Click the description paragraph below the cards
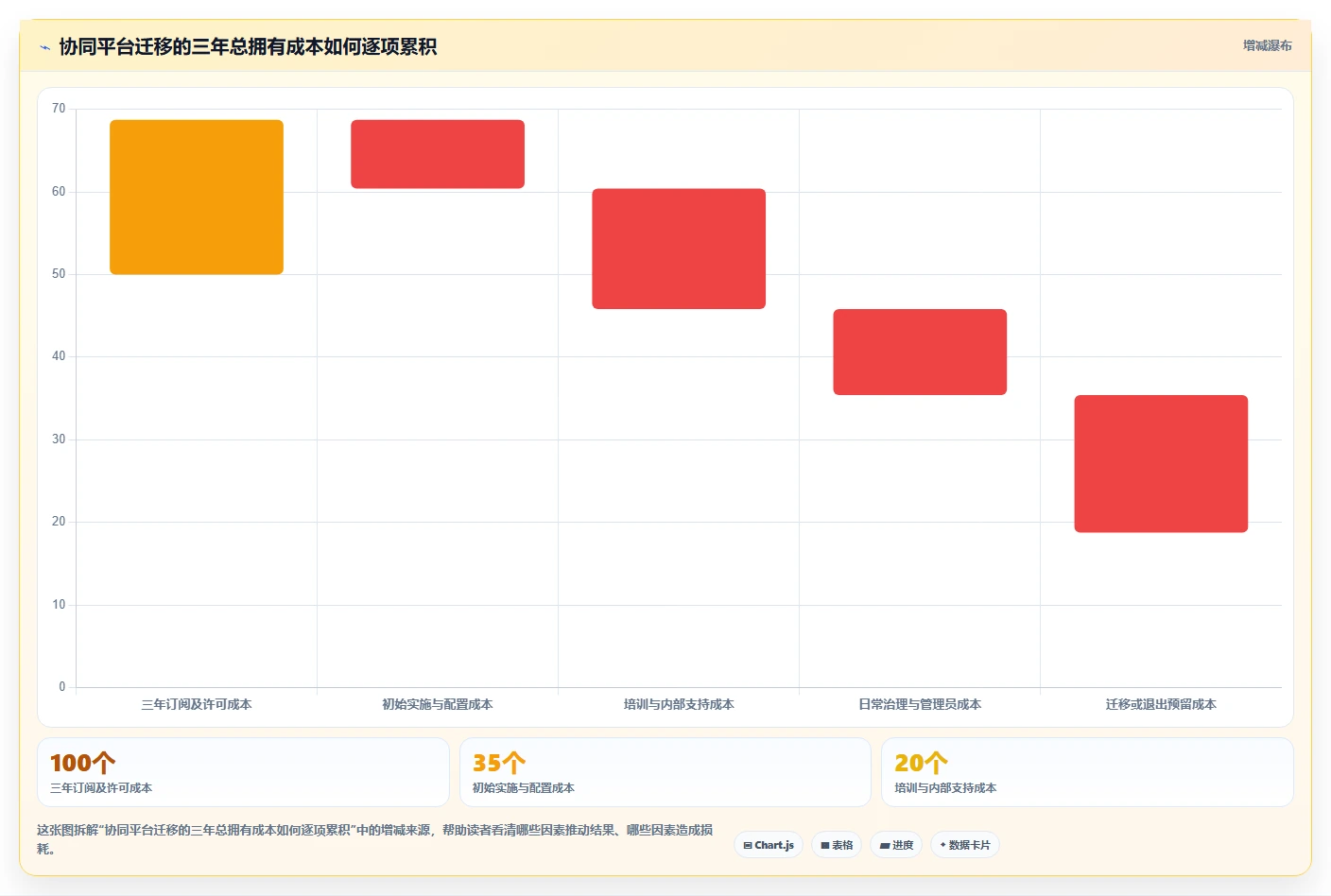This screenshot has width=1331, height=896. pyautogui.click(x=375, y=839)
